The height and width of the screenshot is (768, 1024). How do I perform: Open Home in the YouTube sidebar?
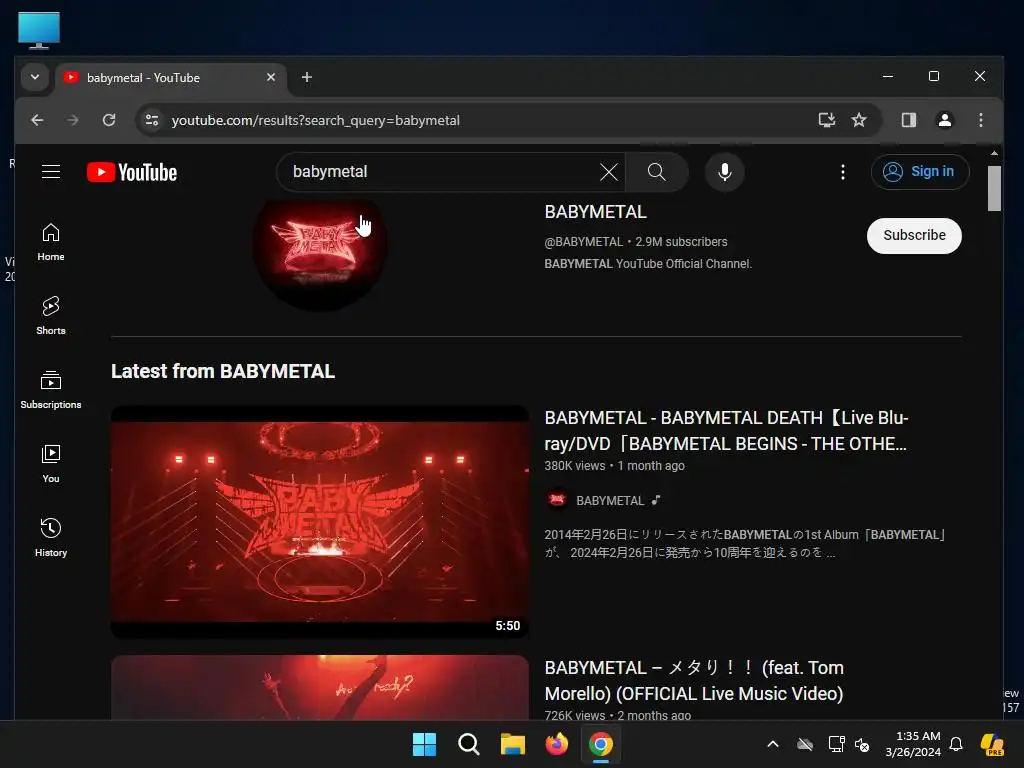(51, 242)
